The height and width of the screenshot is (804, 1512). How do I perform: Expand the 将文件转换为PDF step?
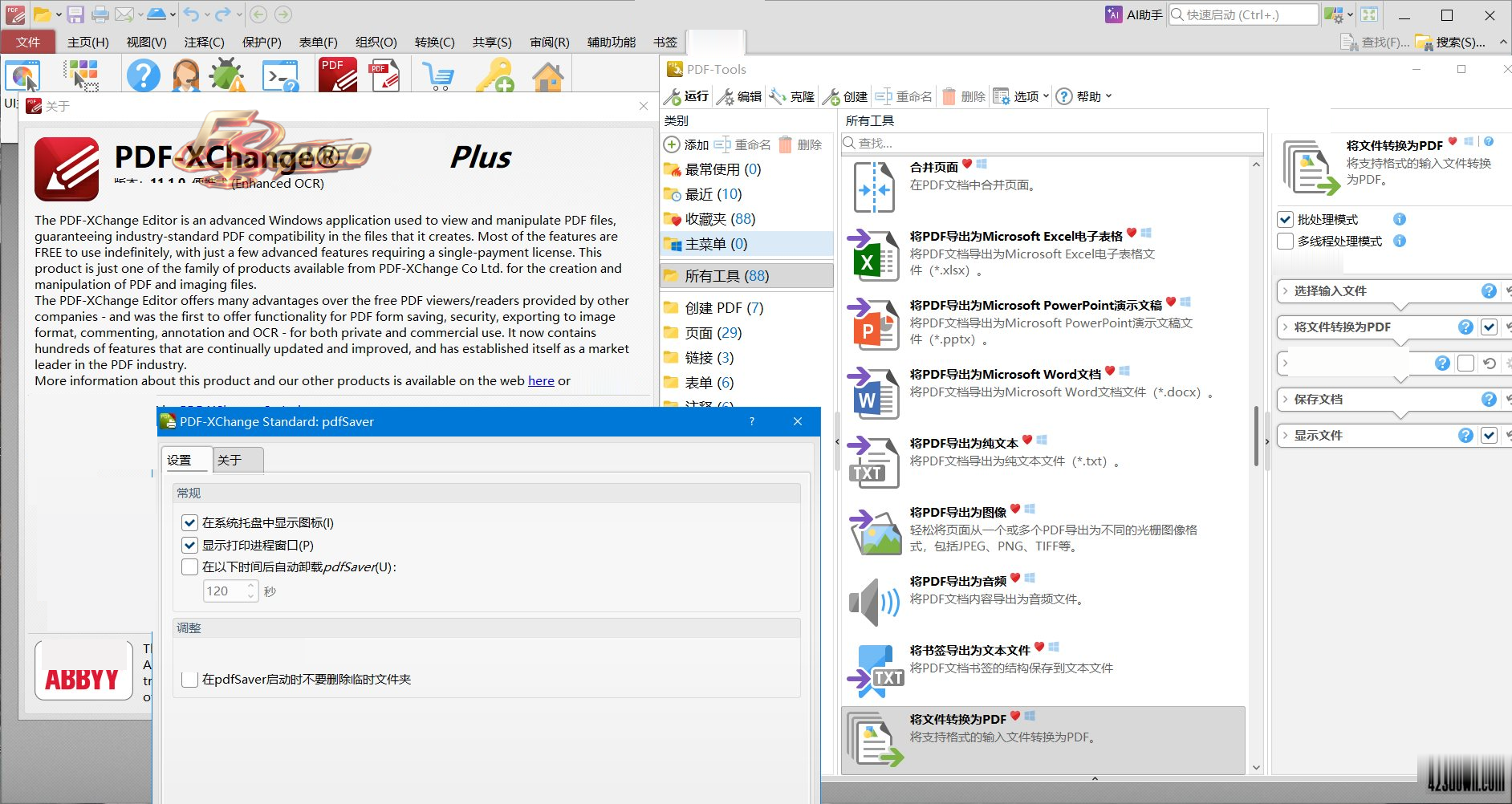pyautogui.click(x=1286, y=327)
